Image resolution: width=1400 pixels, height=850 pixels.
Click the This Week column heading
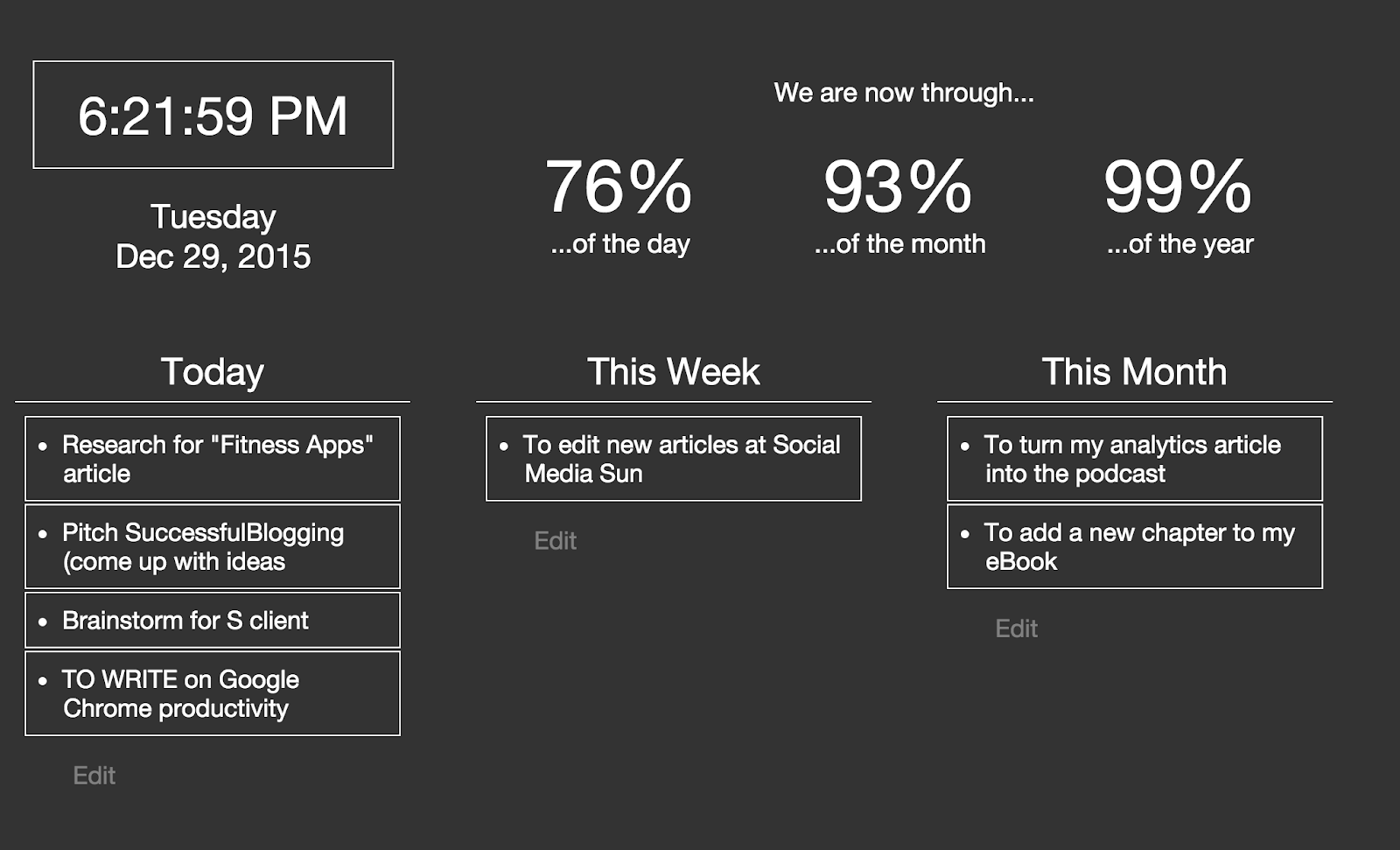674,372
